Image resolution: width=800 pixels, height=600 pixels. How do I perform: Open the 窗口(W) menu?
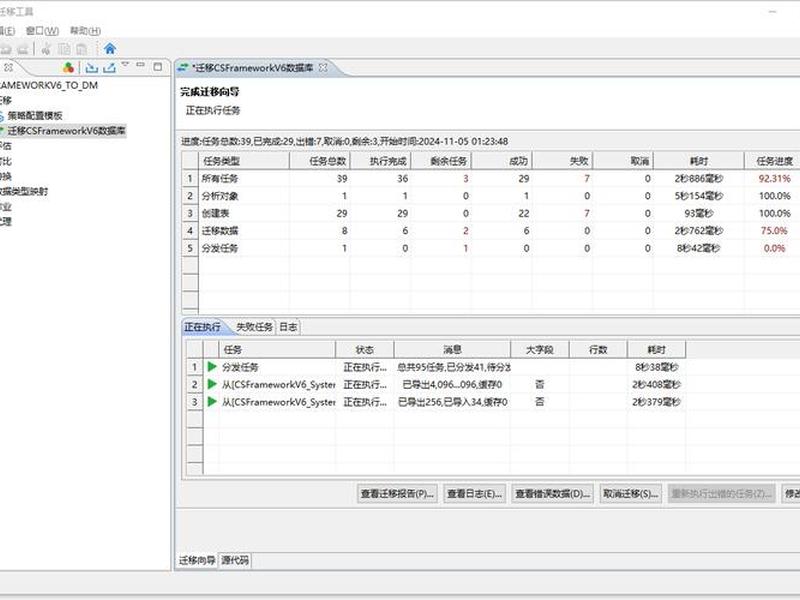point(42,31)
